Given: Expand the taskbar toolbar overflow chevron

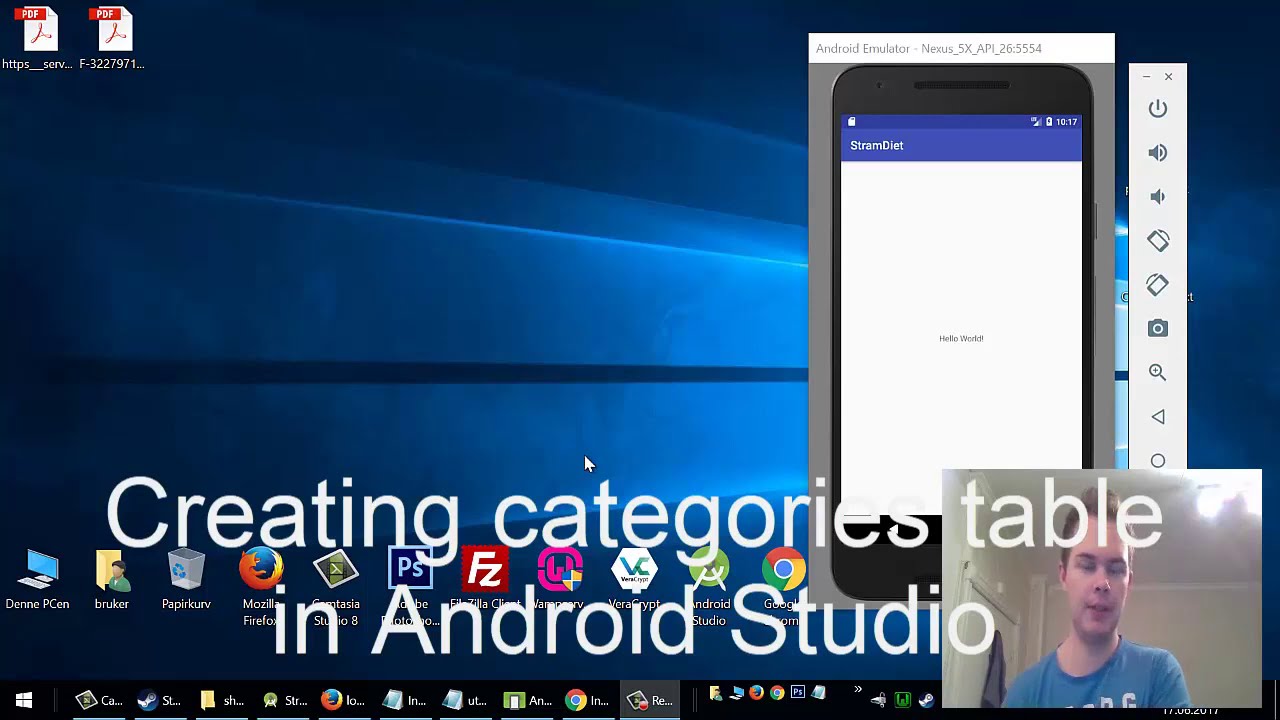Looking at the screenshot, I should point(857,691).
